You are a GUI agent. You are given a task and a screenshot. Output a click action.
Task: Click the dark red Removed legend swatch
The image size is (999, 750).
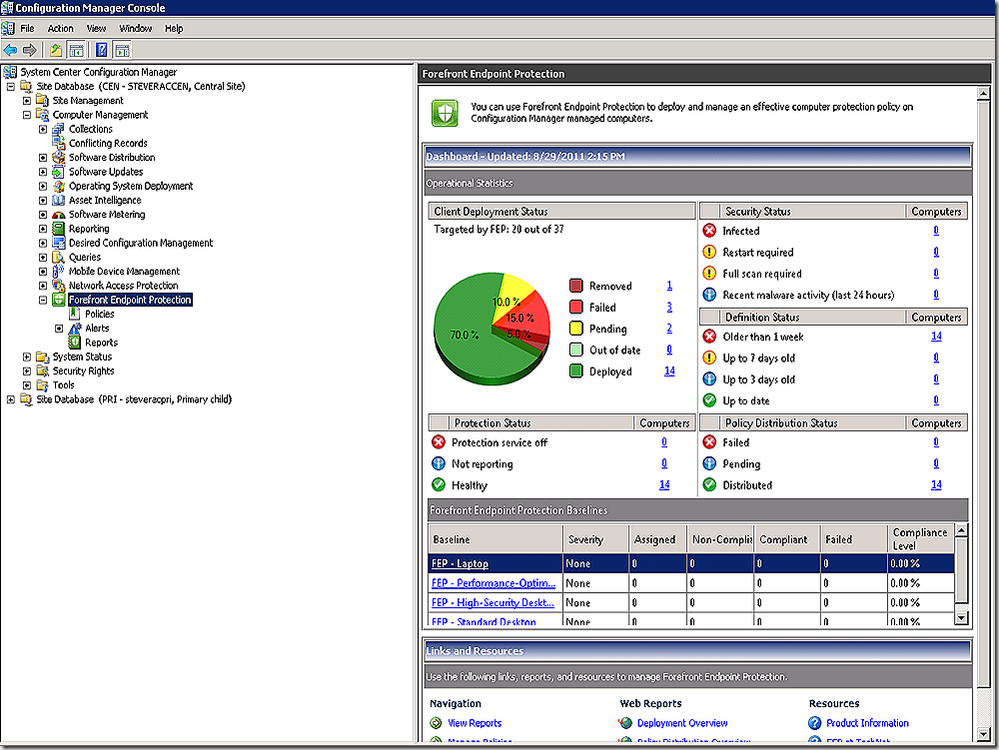(x=576, y=285)
